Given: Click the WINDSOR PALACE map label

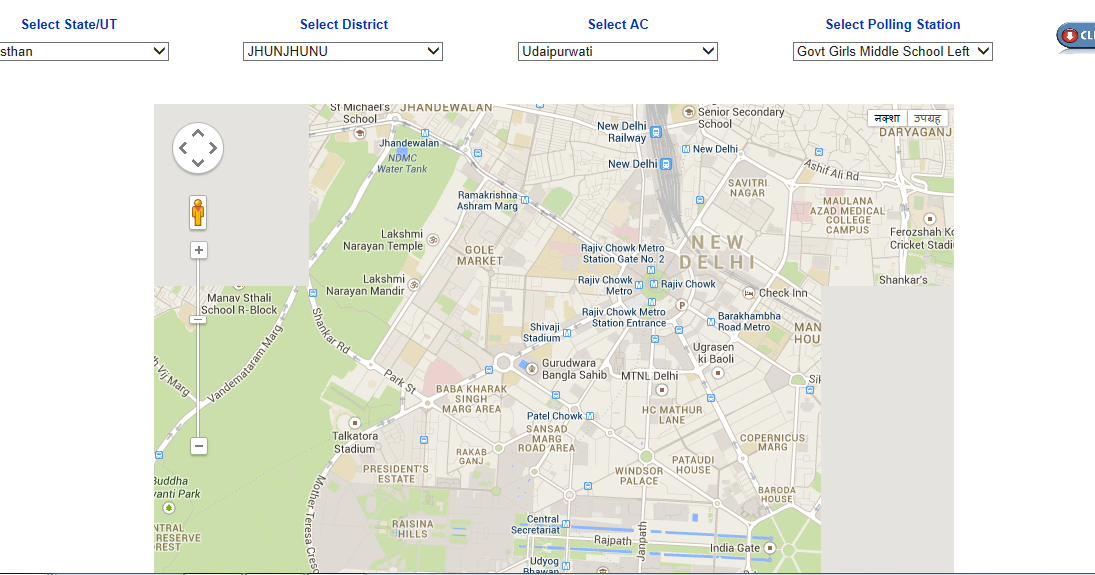Looking at the screenshot, I should (639, 476).
